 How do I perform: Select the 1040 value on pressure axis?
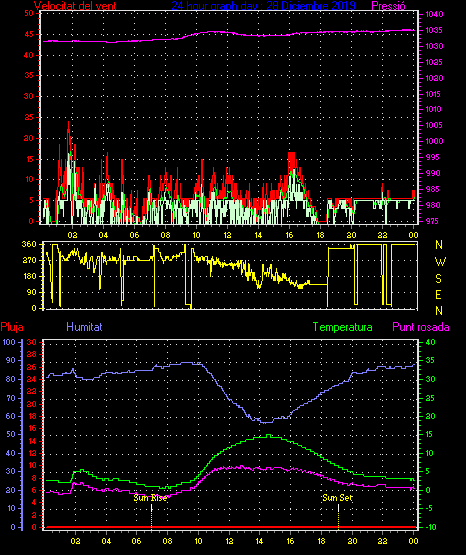pyautogui.click(x=434, y=14)
